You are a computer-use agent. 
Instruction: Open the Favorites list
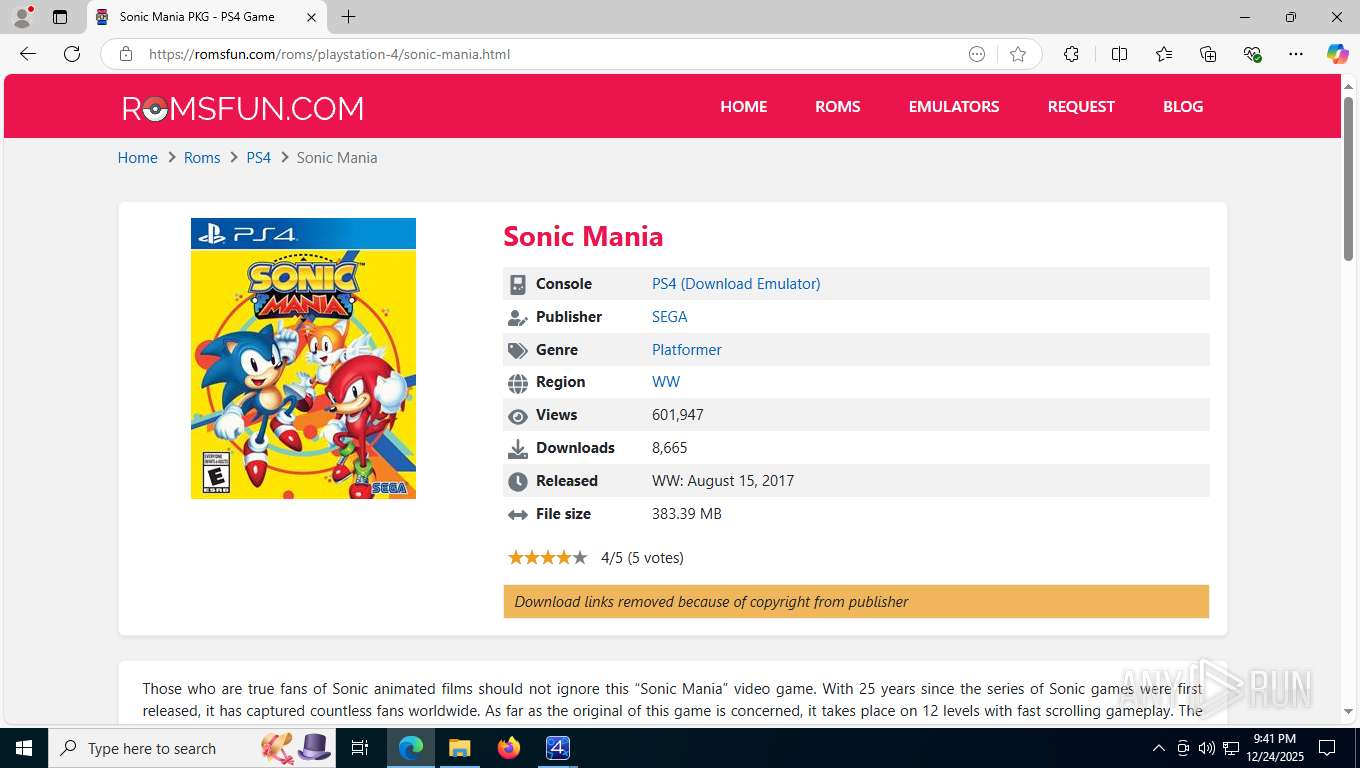[1164, 54]
